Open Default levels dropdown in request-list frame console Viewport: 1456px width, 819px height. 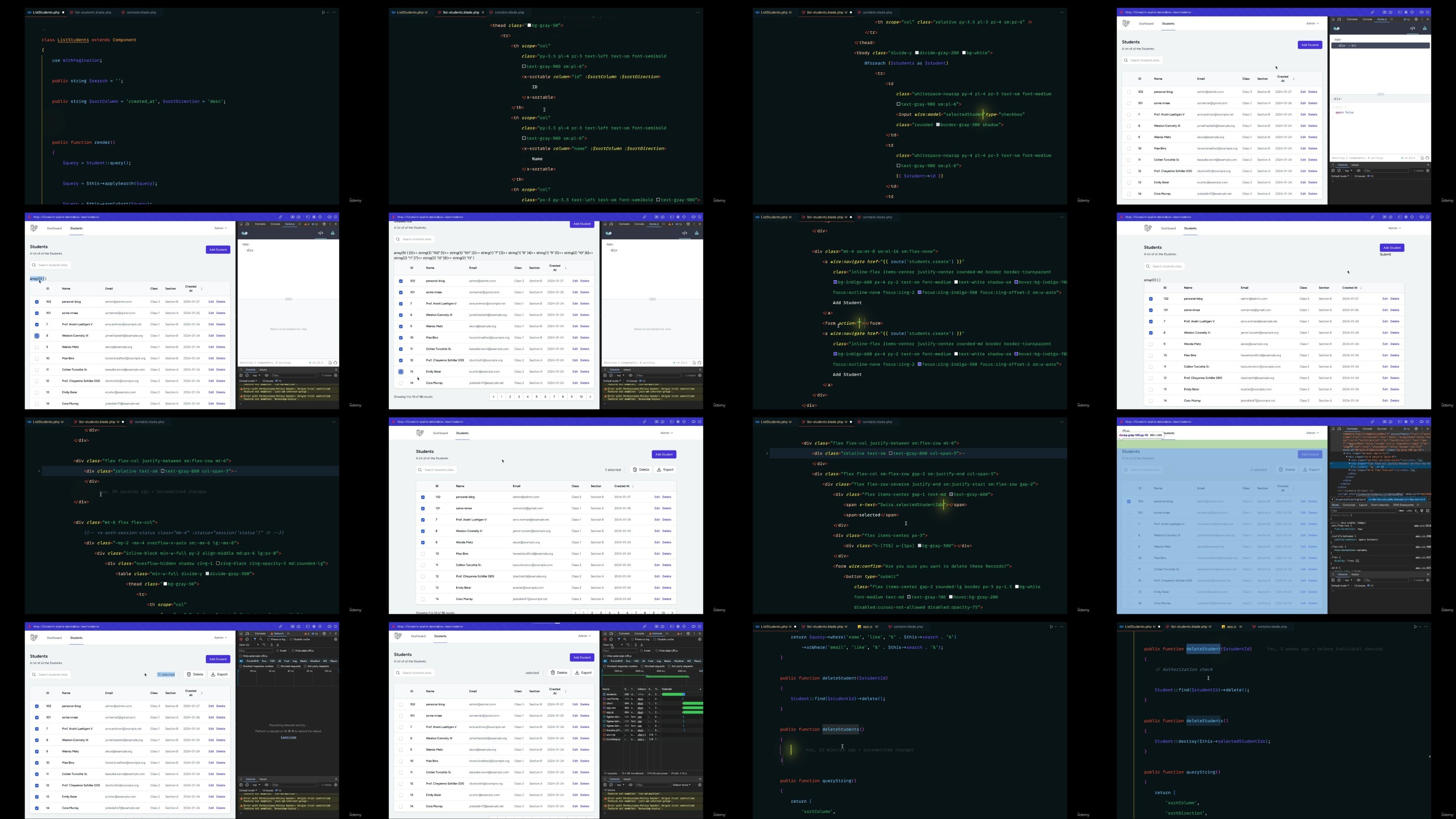tap(682, 784)
